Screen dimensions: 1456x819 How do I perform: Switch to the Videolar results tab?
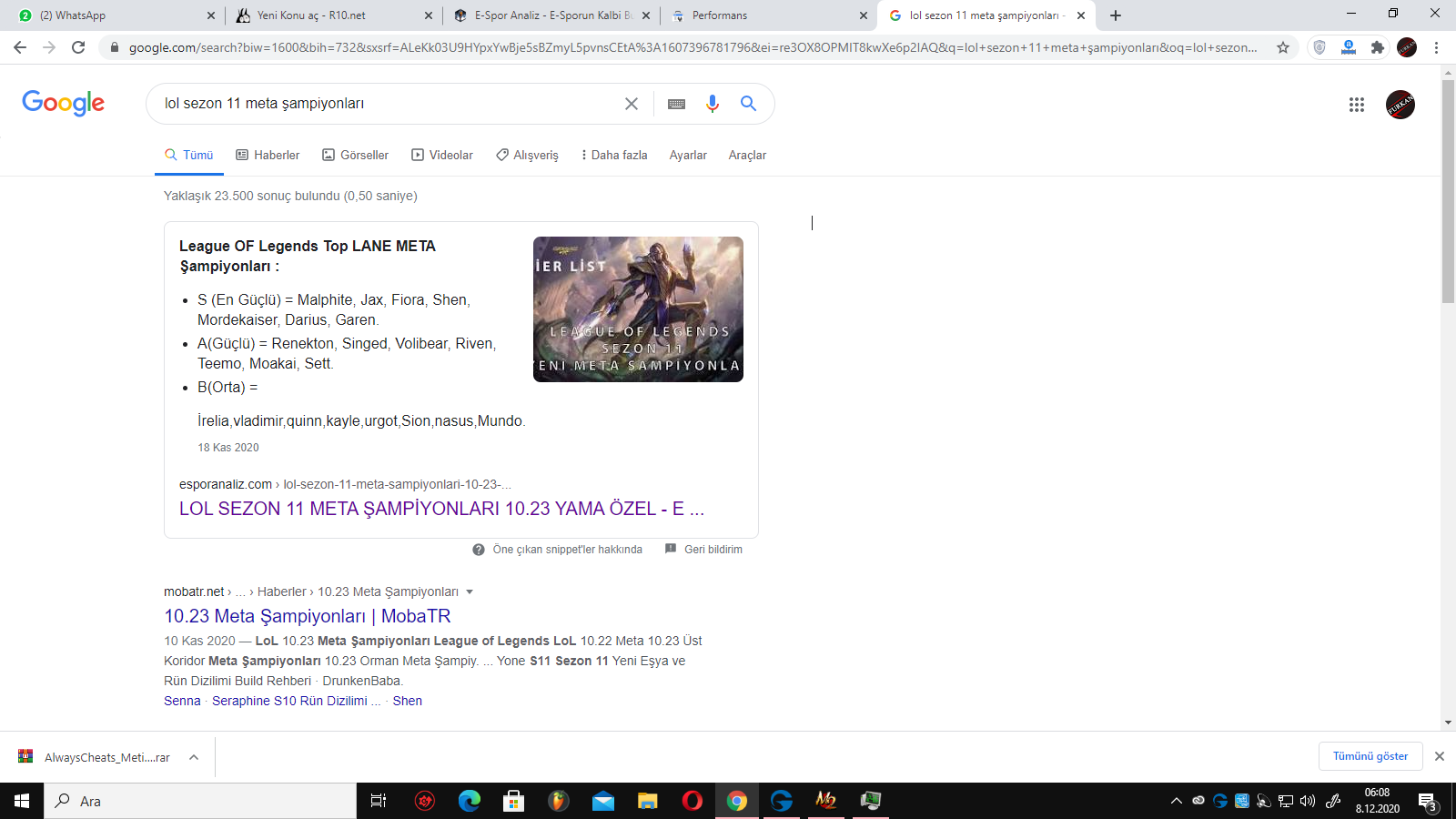(442, 156)
